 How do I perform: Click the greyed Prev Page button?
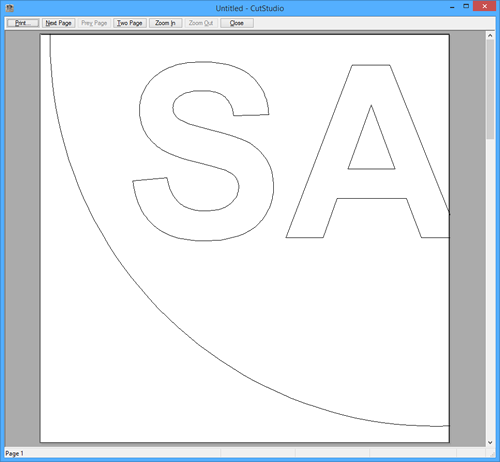click(94, 23)
